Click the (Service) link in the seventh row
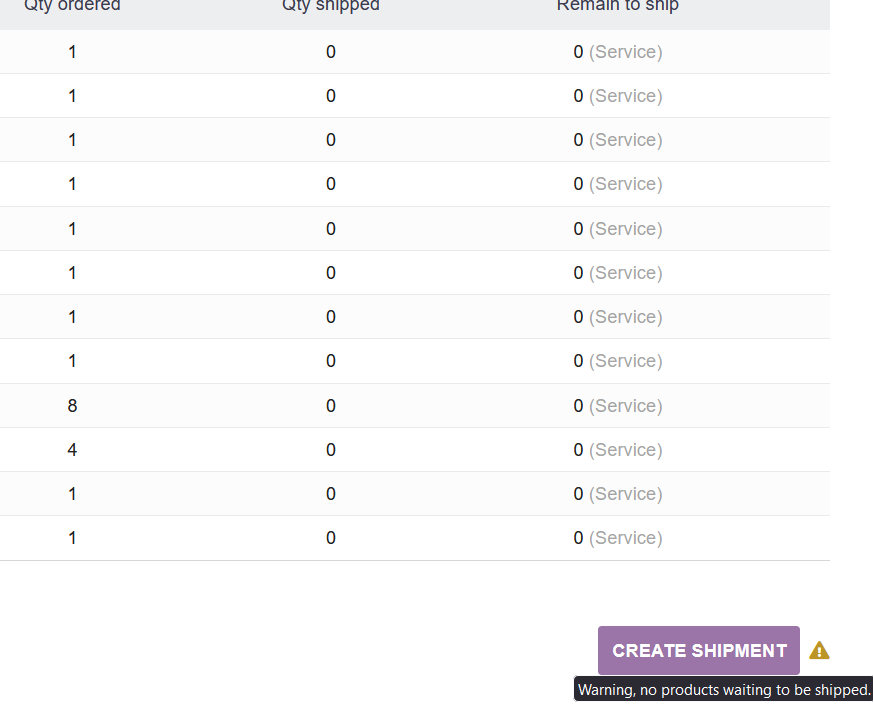Viewport: 873px width, 725px height. (626, 316)
